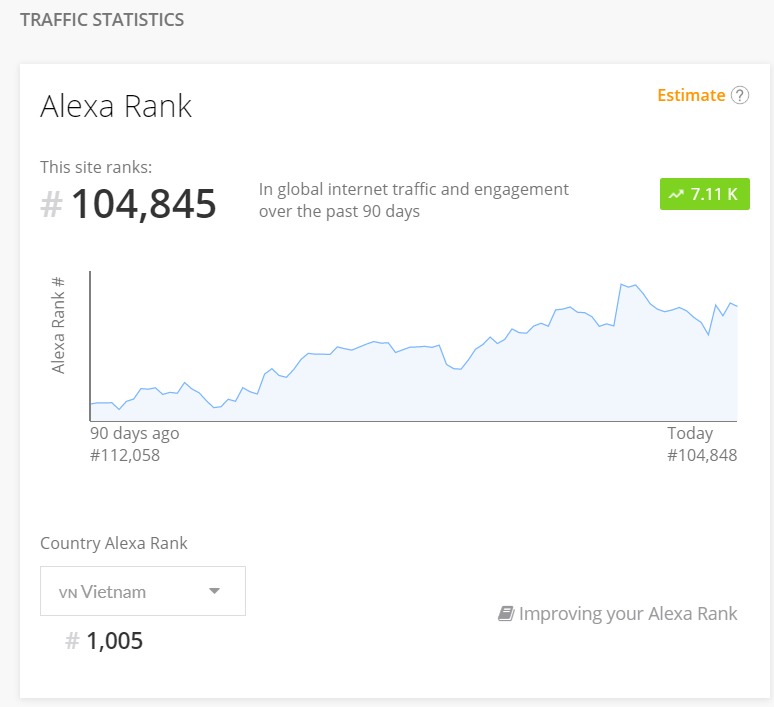
Task: Click the trending-up arrow icon in green badge
Action: coord(676,195)
